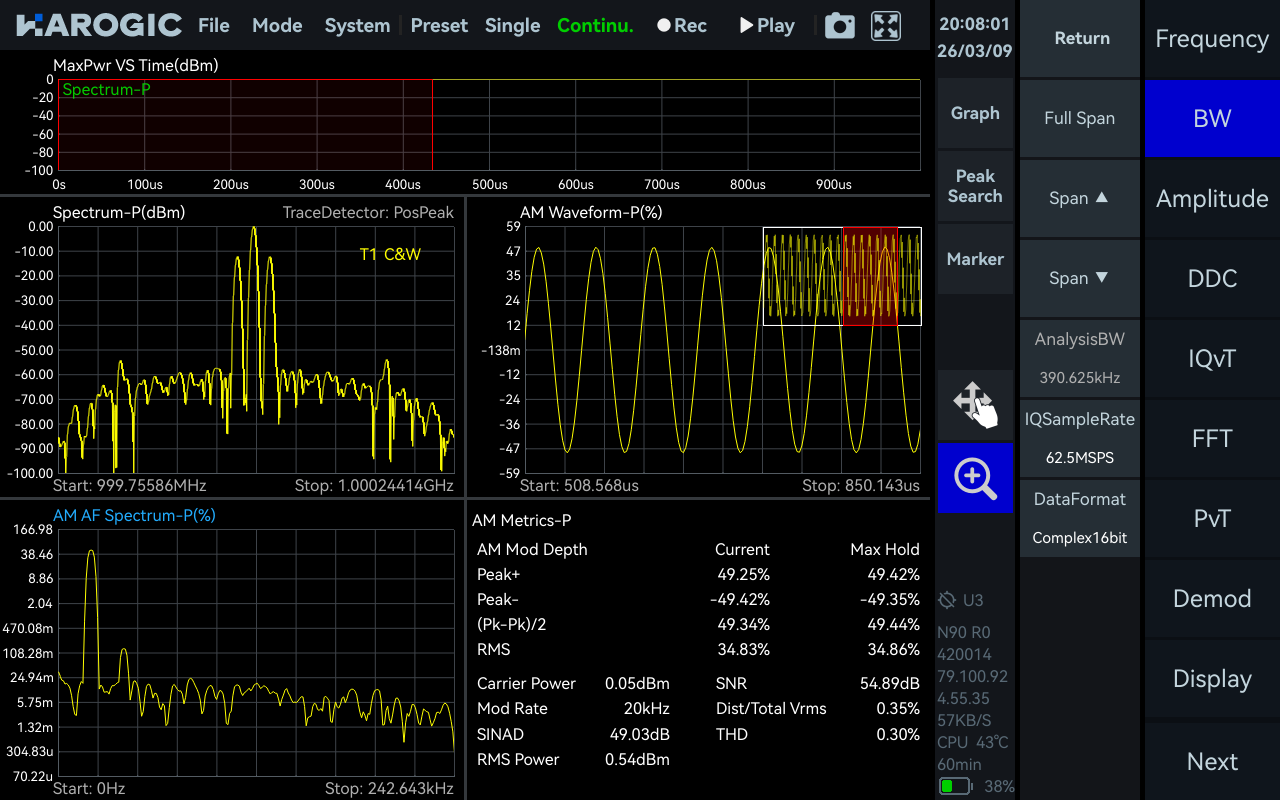Viewport: 1280px width, 800px height.
Task: Apply Full Span
Action: click(x=1080, y=118)
